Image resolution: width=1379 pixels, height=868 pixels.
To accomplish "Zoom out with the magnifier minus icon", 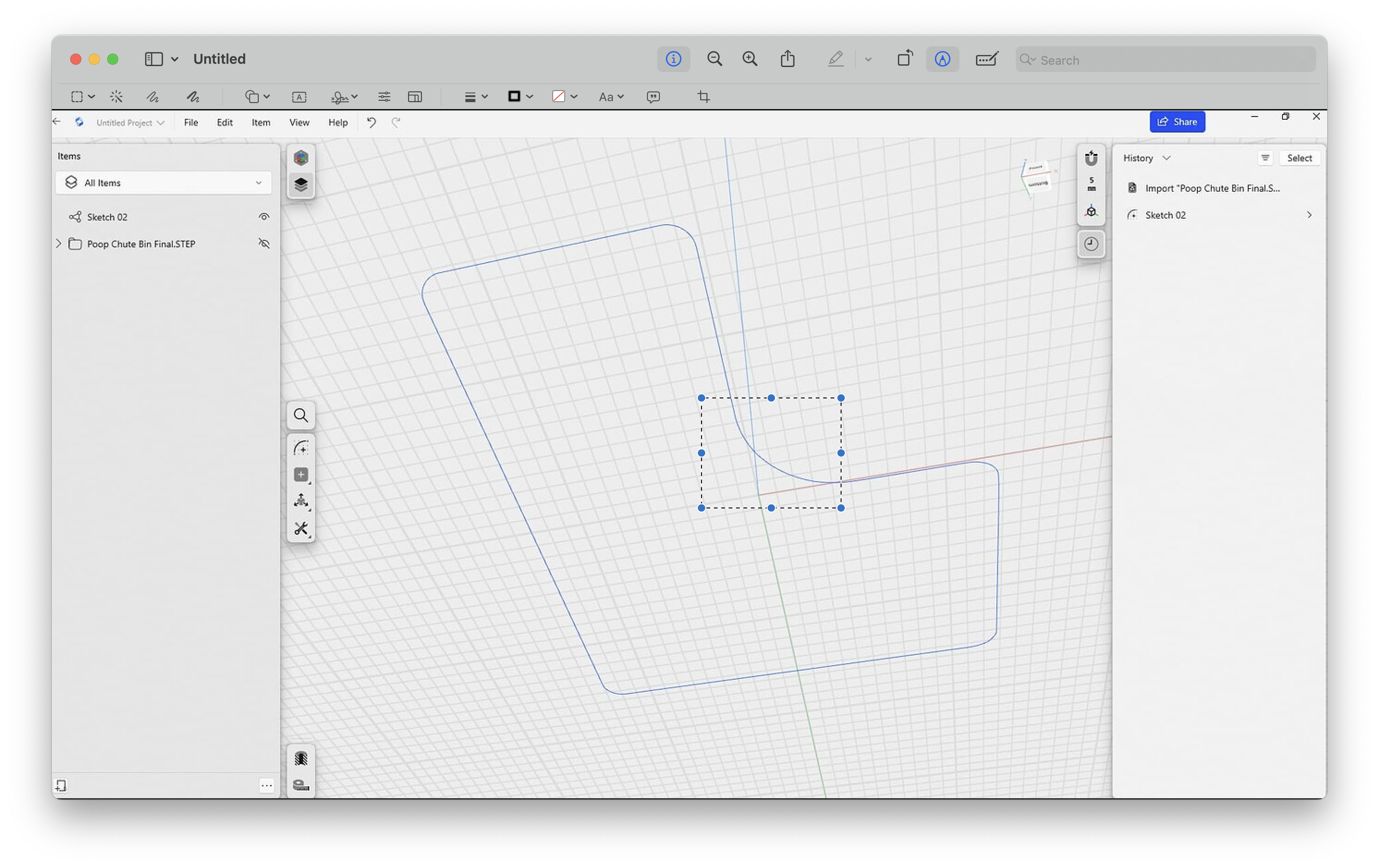I will 714,59.
